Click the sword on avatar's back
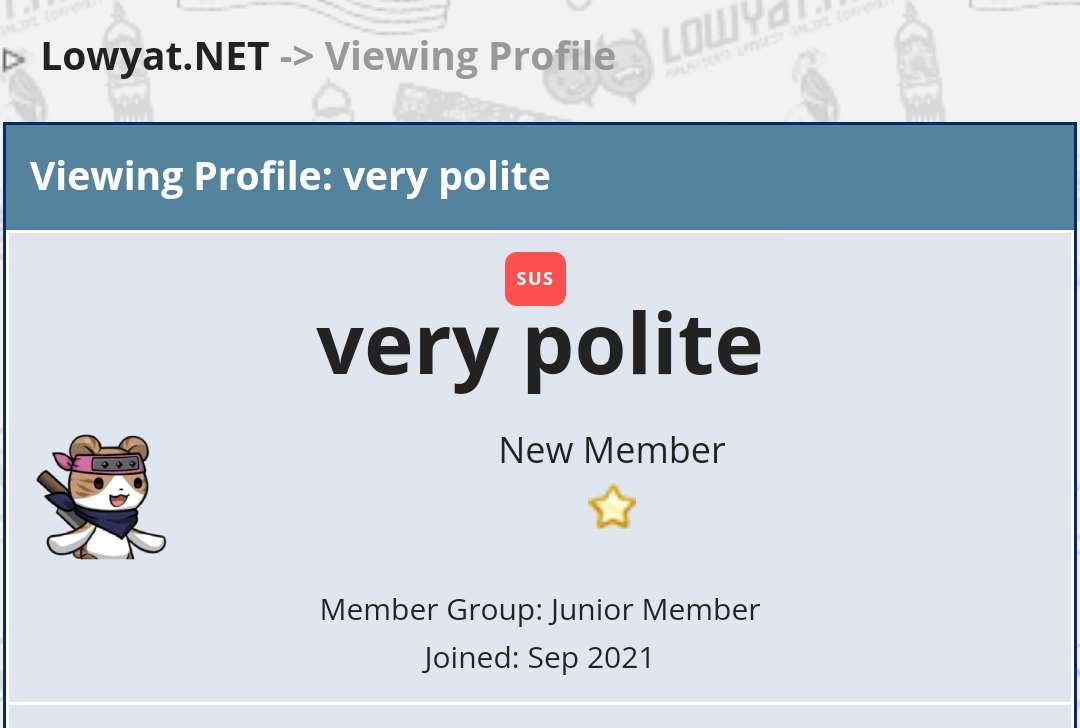The image size is (1080, 728). tap(55, 497)
